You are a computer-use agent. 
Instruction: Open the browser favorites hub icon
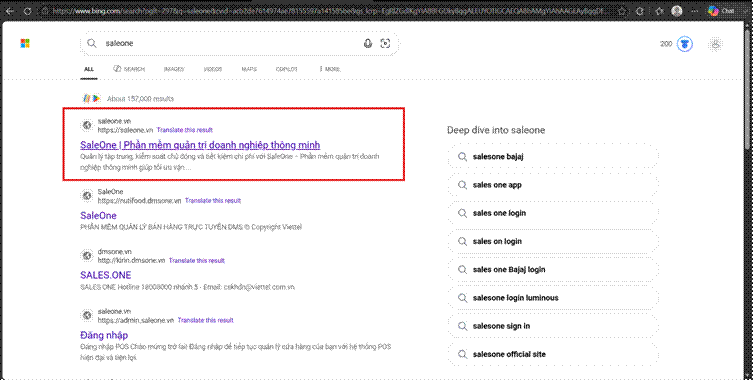(659, 11)
